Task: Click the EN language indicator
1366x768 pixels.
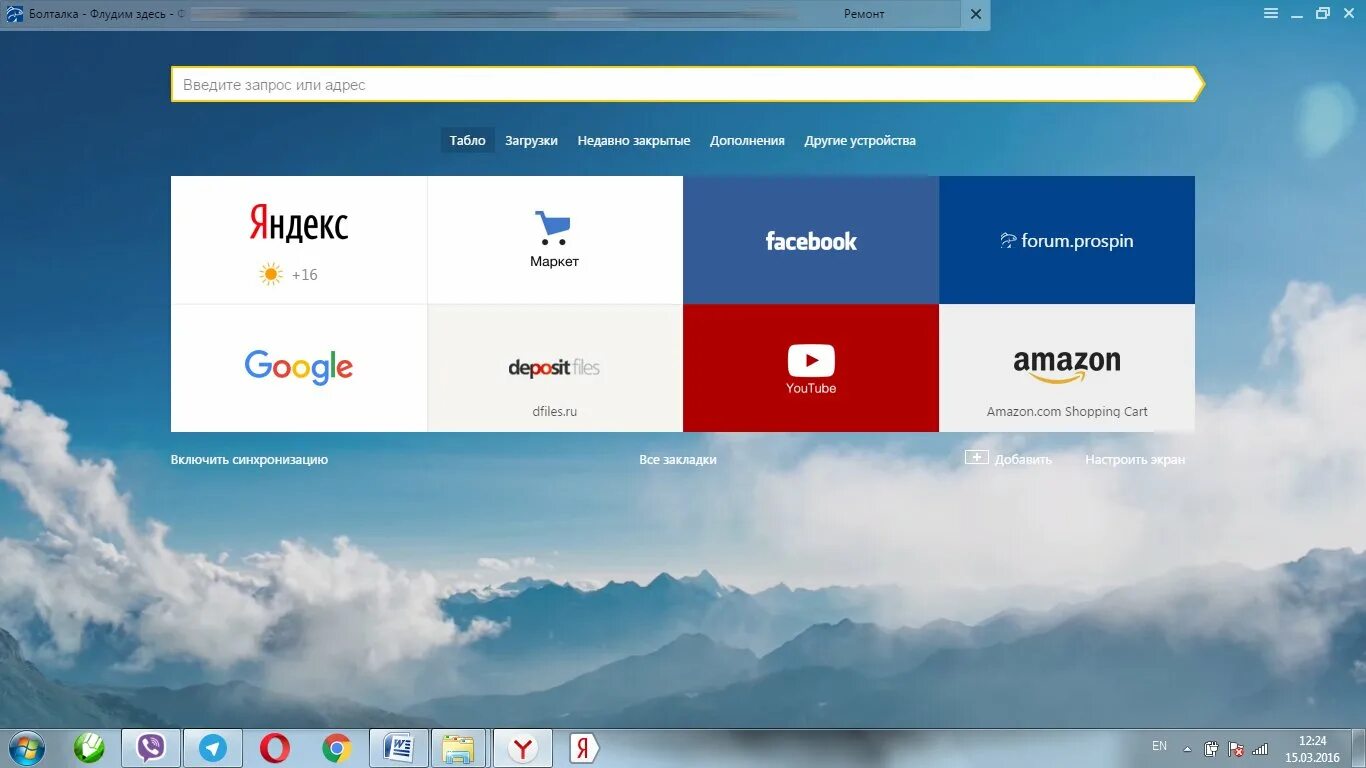Action: click(x=1159, y=746)
